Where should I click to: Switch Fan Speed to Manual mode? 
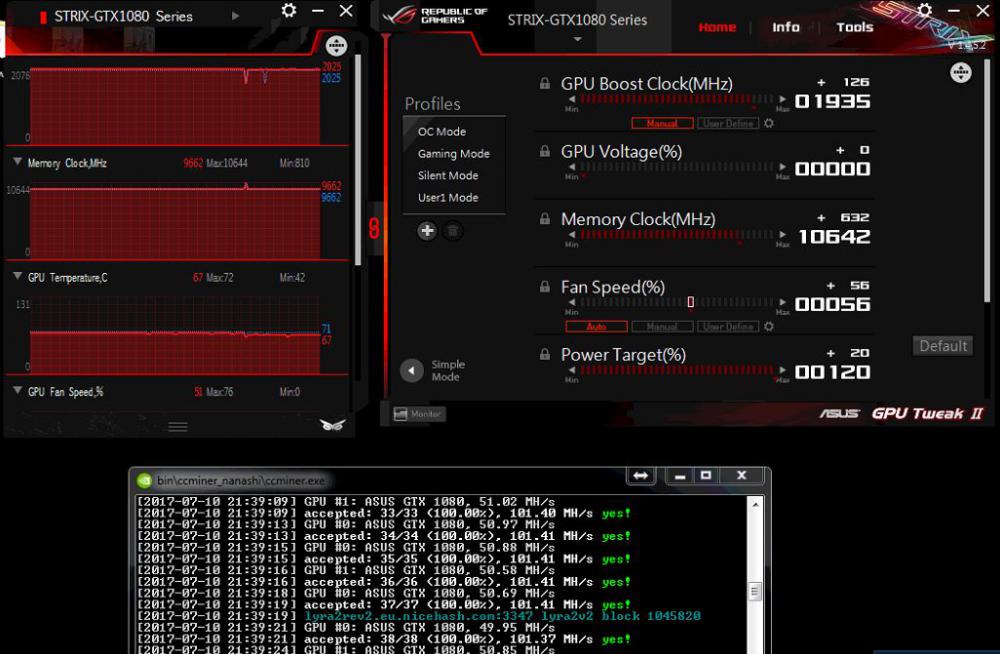662,327
